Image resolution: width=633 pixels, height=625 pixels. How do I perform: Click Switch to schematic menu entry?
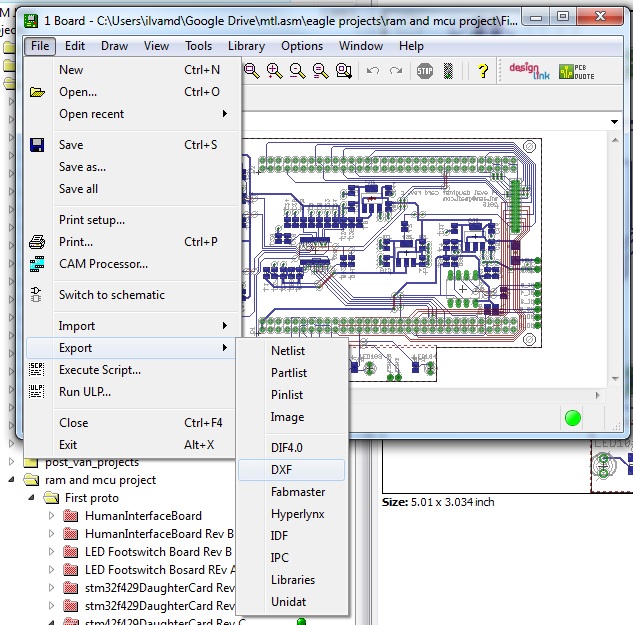click(x=111, y=295)
